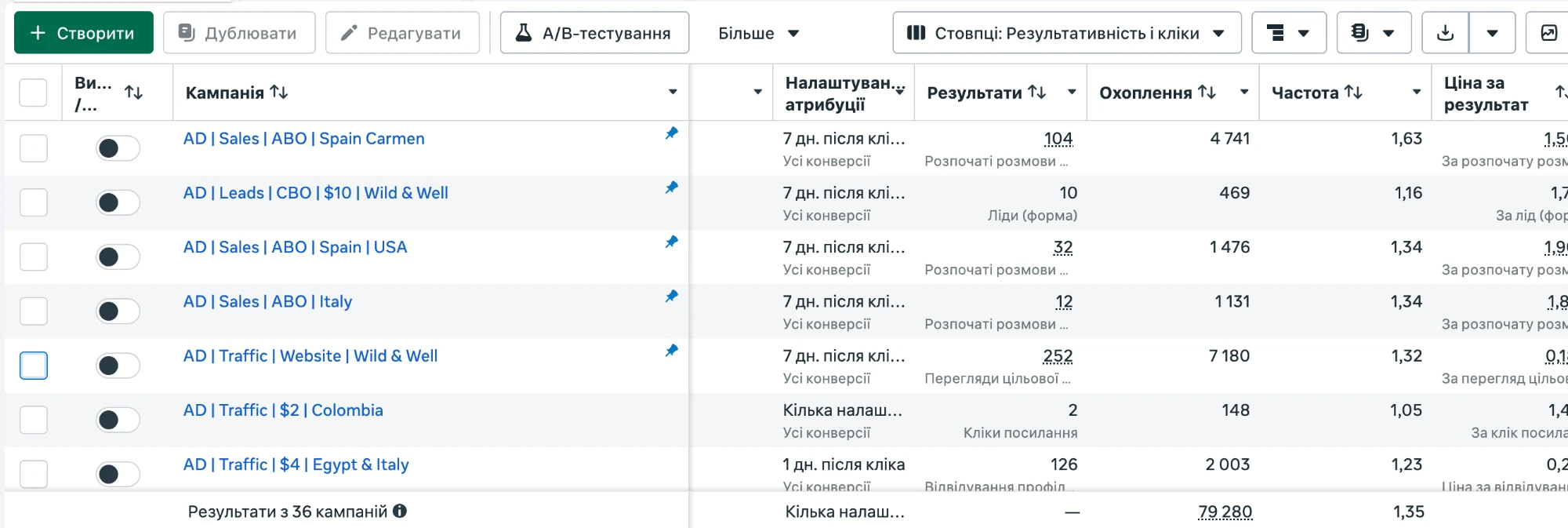Open Результати column options dropdown
The width and height of the screenshot is (1568, 528).
point(1072,92)
